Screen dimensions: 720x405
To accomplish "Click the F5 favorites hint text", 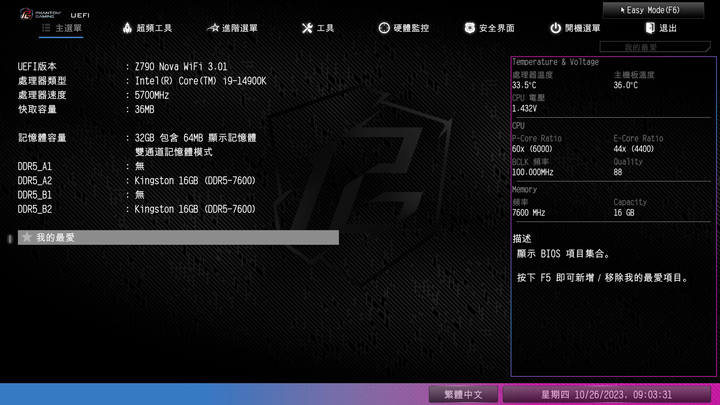I will [x=602, y=278].
